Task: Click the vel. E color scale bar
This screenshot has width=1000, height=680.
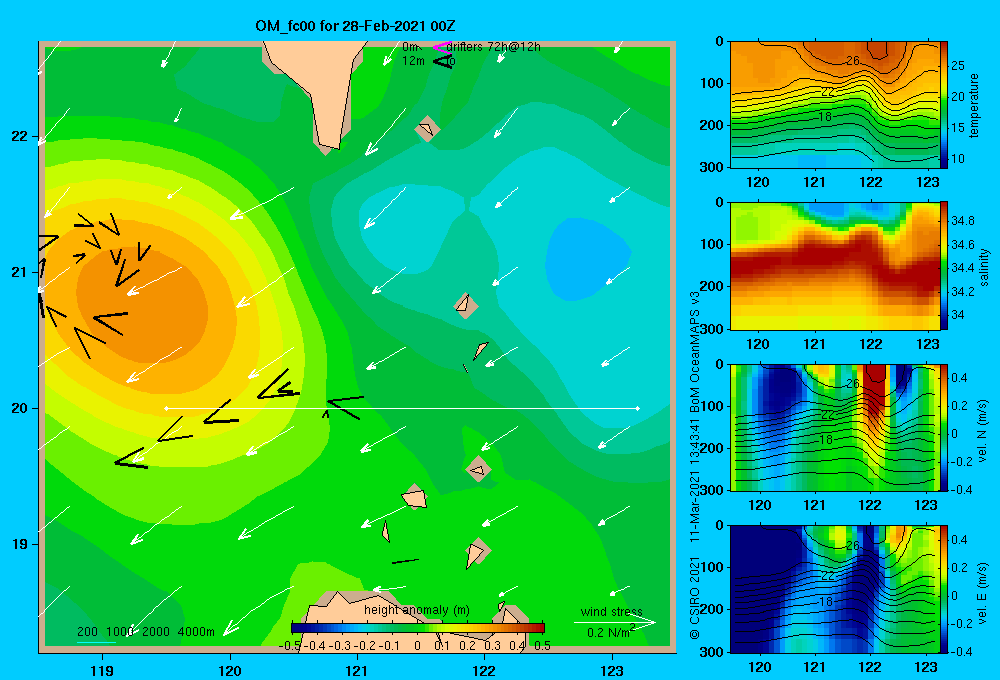Action: point(944,588)
